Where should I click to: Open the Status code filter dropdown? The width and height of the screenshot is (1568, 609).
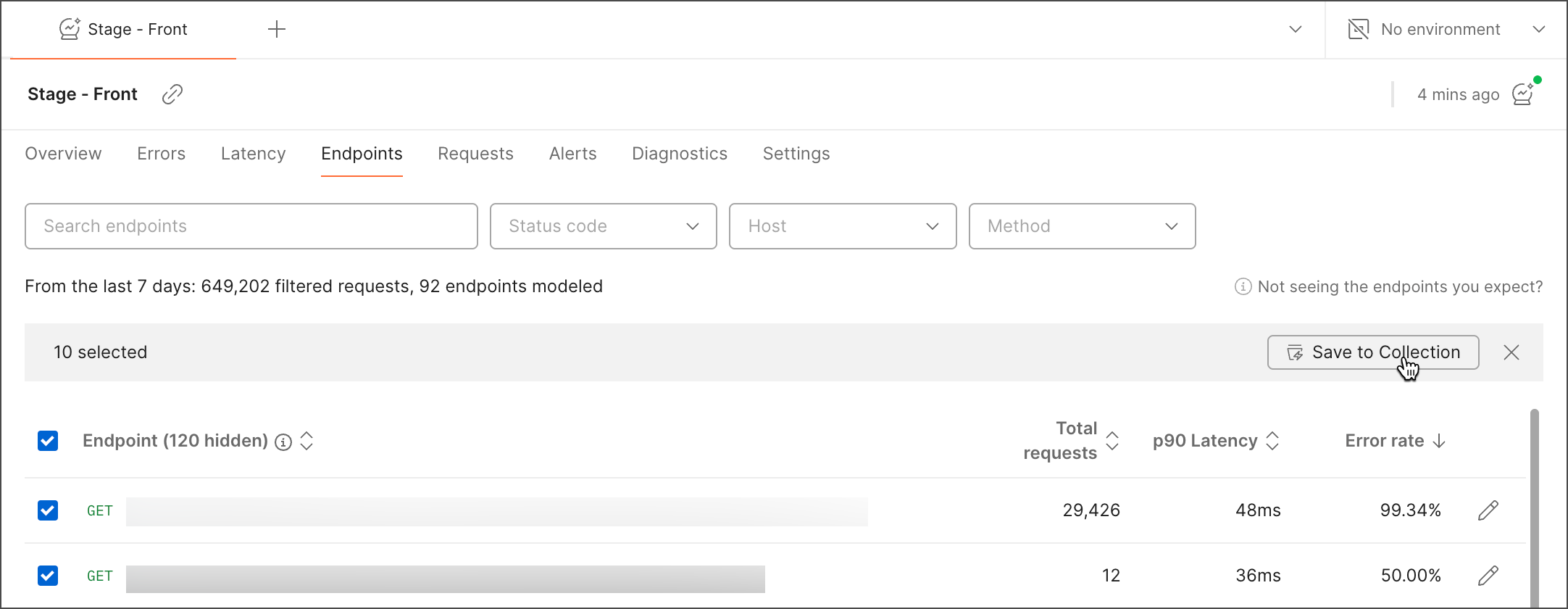tap(604, 226)
